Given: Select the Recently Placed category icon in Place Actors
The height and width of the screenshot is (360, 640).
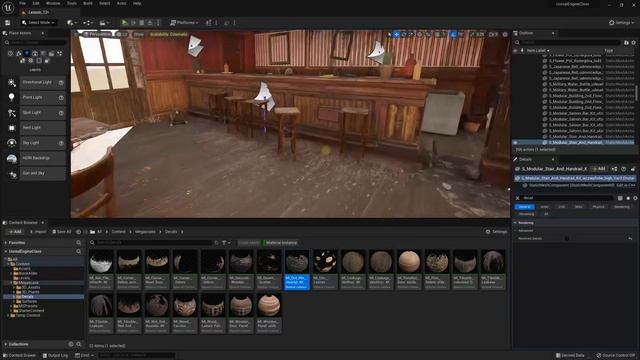Looking at the screenshot, I should pyautogui.click(x=10, y=53).
